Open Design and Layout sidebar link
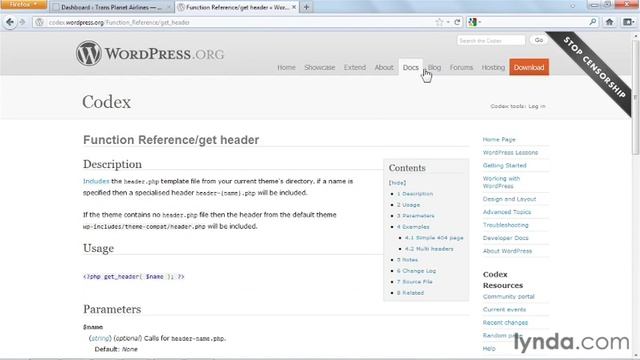Screen dimensions: 640x360 click(509, 199)
